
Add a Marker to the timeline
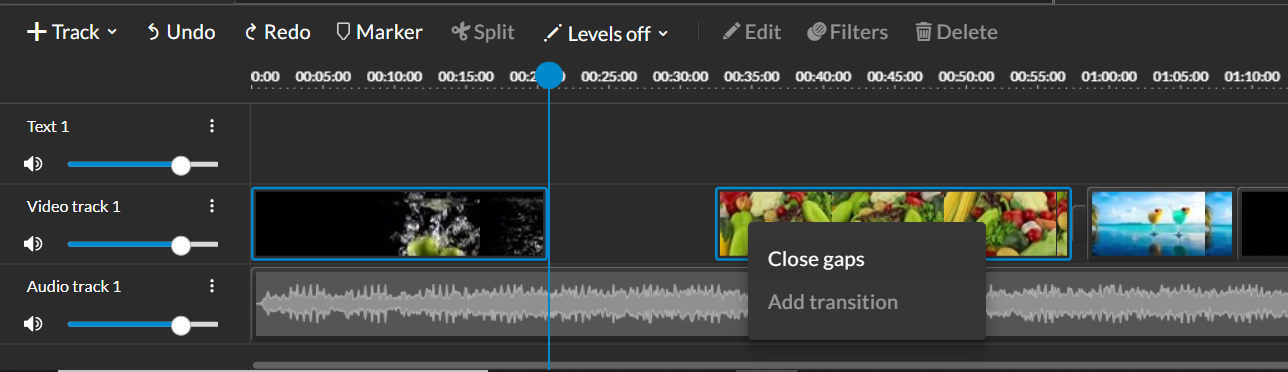(379, 32)
